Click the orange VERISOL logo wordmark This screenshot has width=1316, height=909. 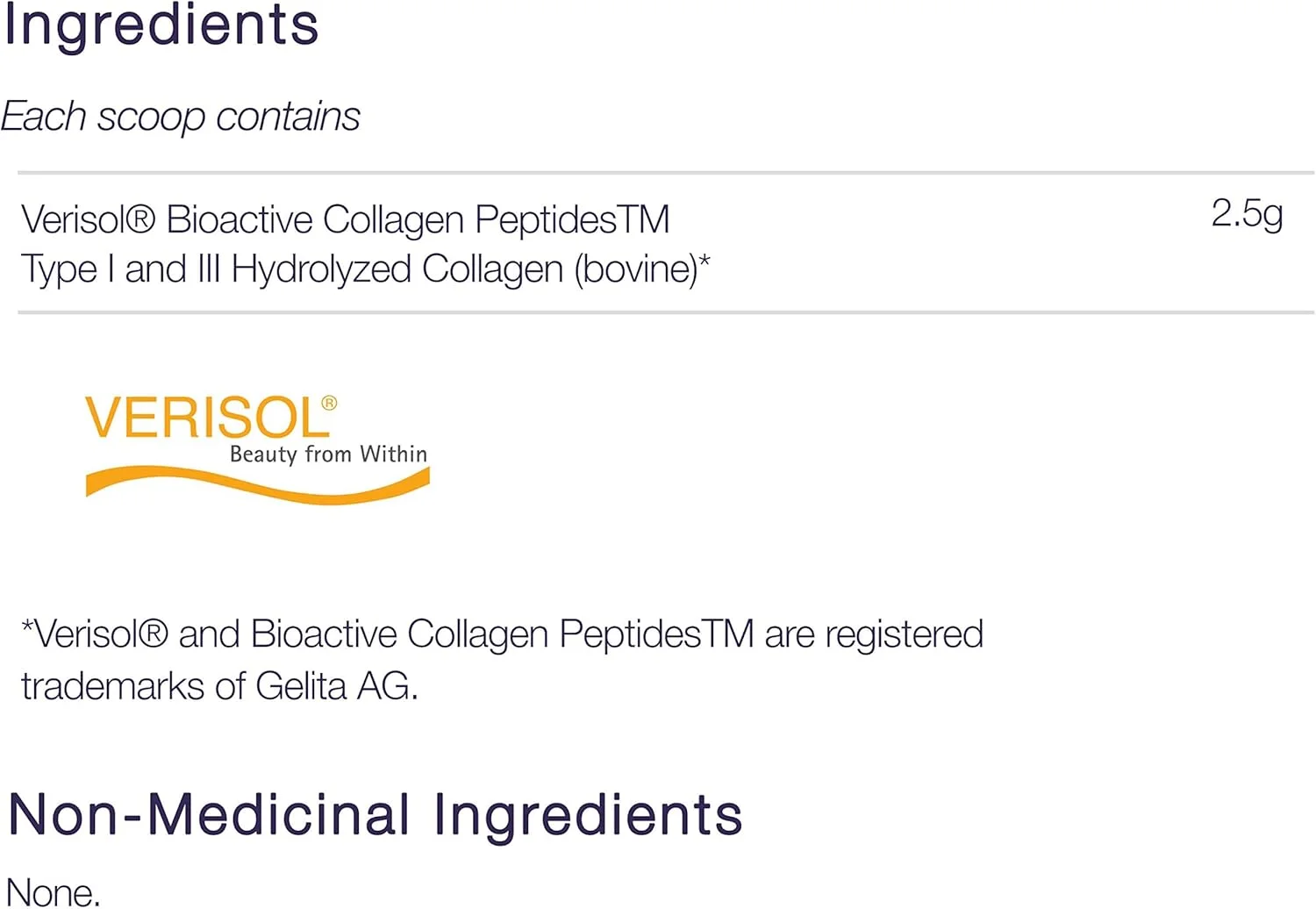(x=204, y=418)
